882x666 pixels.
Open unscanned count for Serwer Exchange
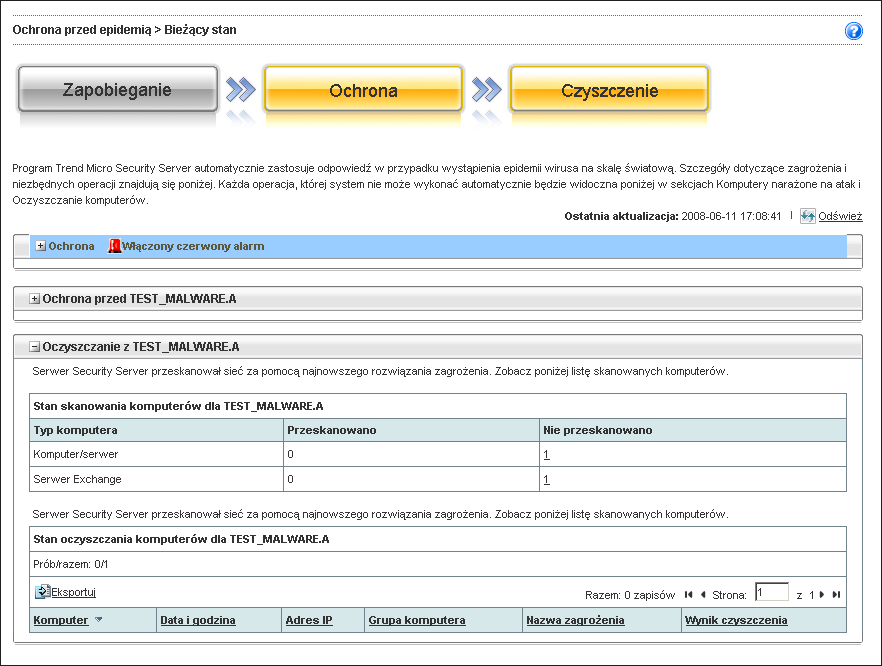tap(546, 479)
